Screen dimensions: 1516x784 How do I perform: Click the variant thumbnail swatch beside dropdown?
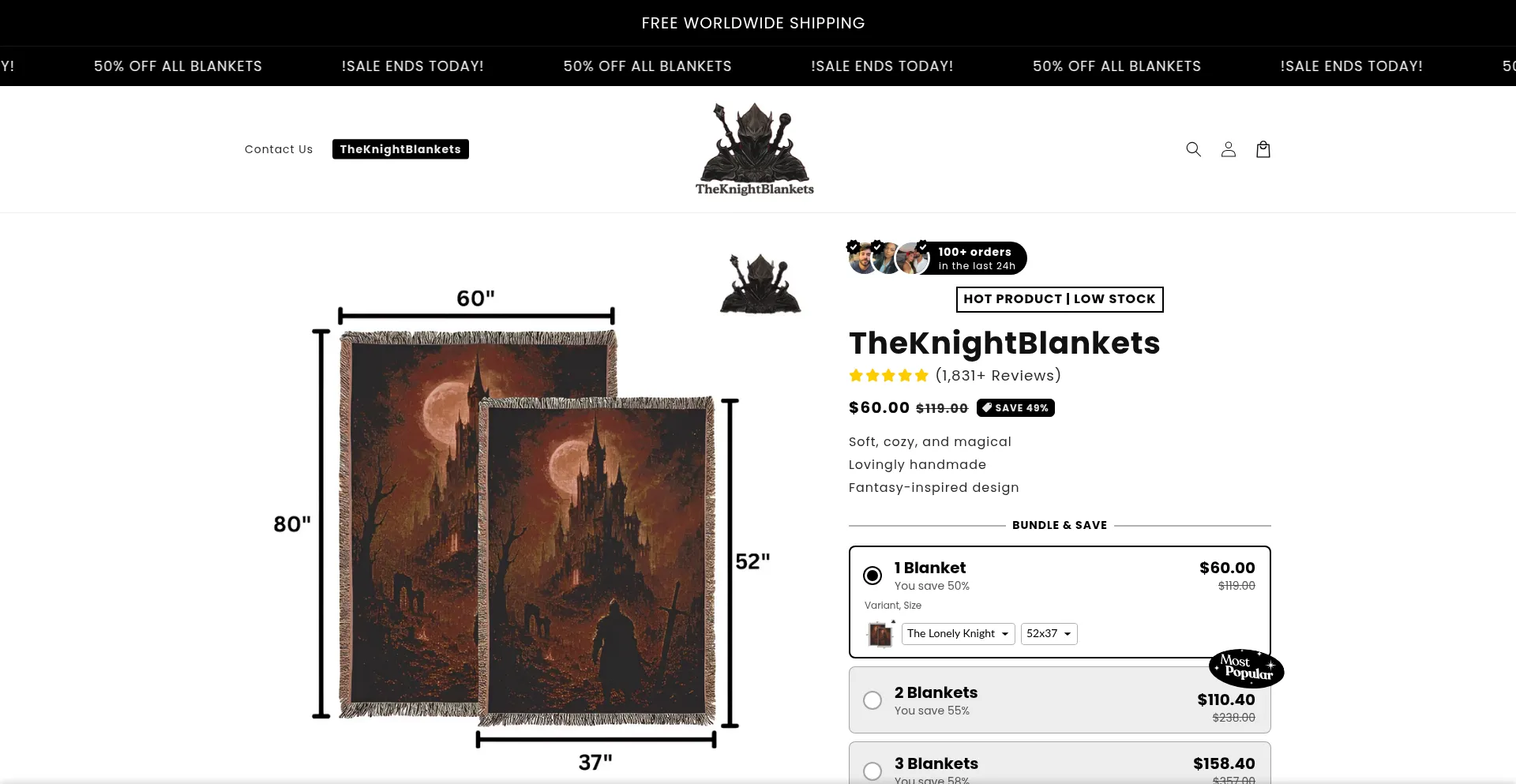[x=880, y=634]
